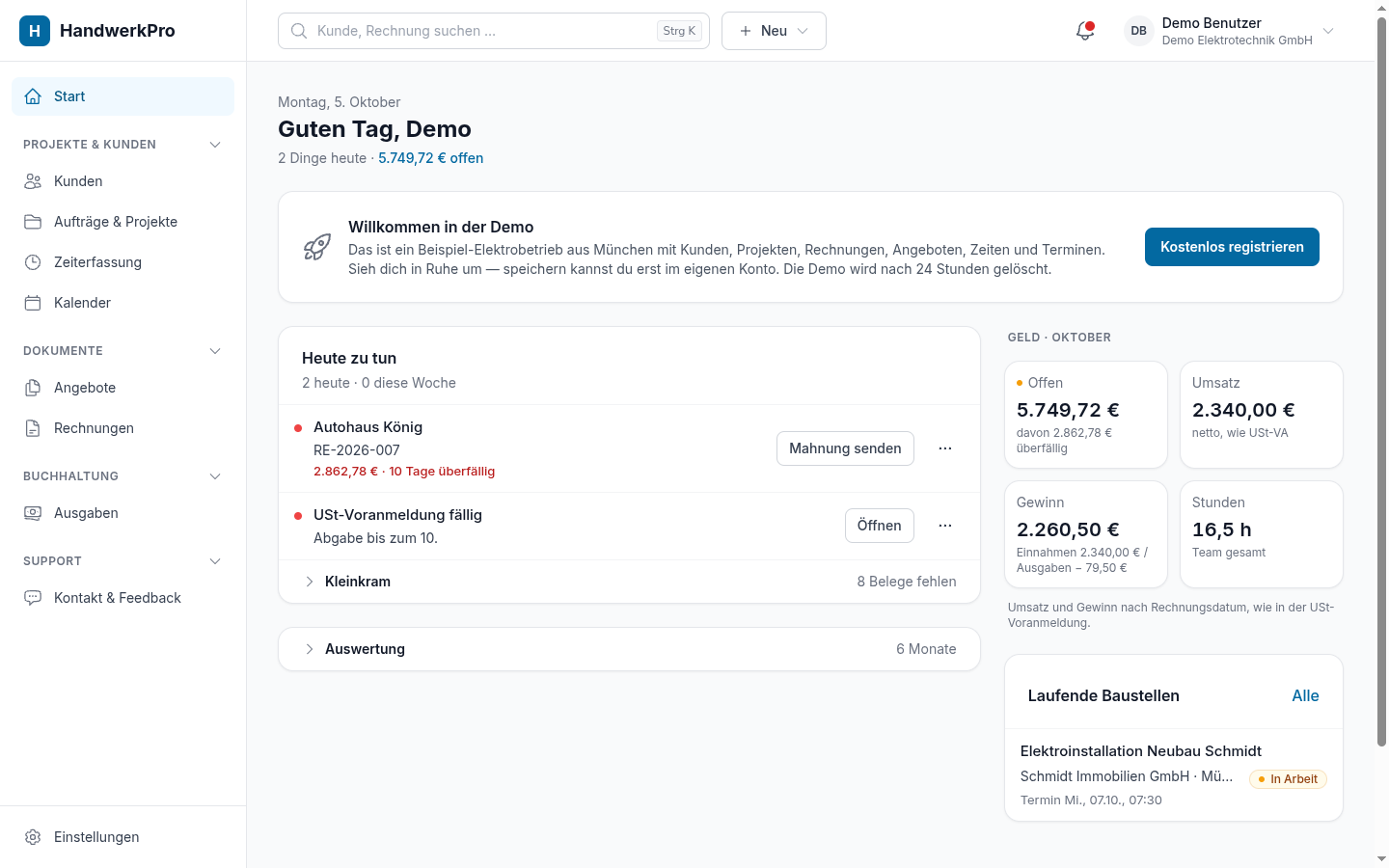Viewport: 1389px width, 868px height.
Task: Open more options for Autohaus König
Action: click(945, 448)
